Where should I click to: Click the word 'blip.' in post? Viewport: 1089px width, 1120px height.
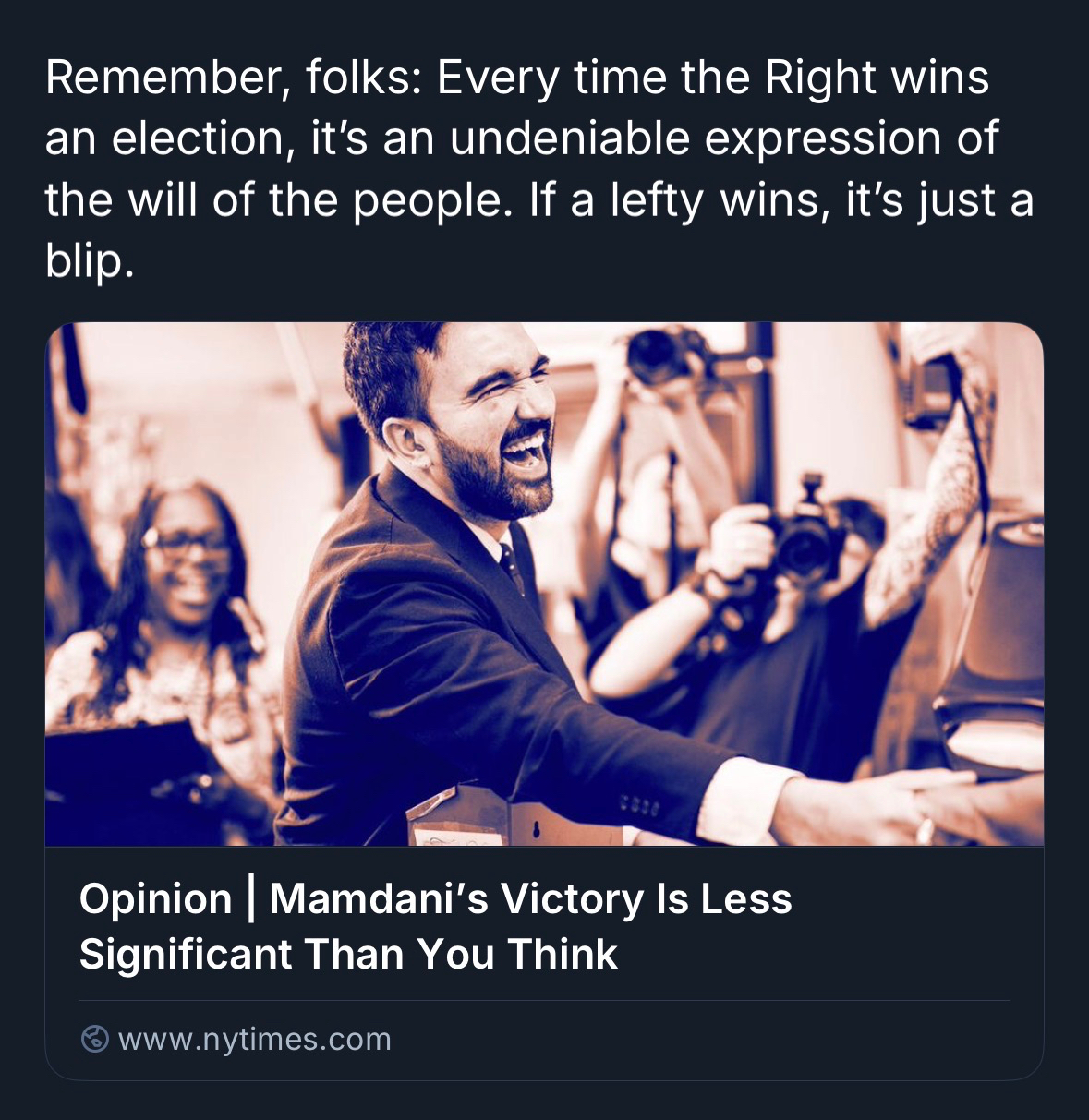click(x=90, y=262)
